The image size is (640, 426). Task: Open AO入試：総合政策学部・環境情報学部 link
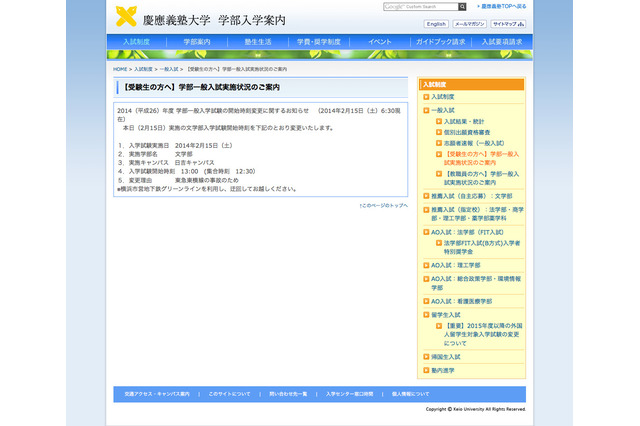[x=476, y=283]
